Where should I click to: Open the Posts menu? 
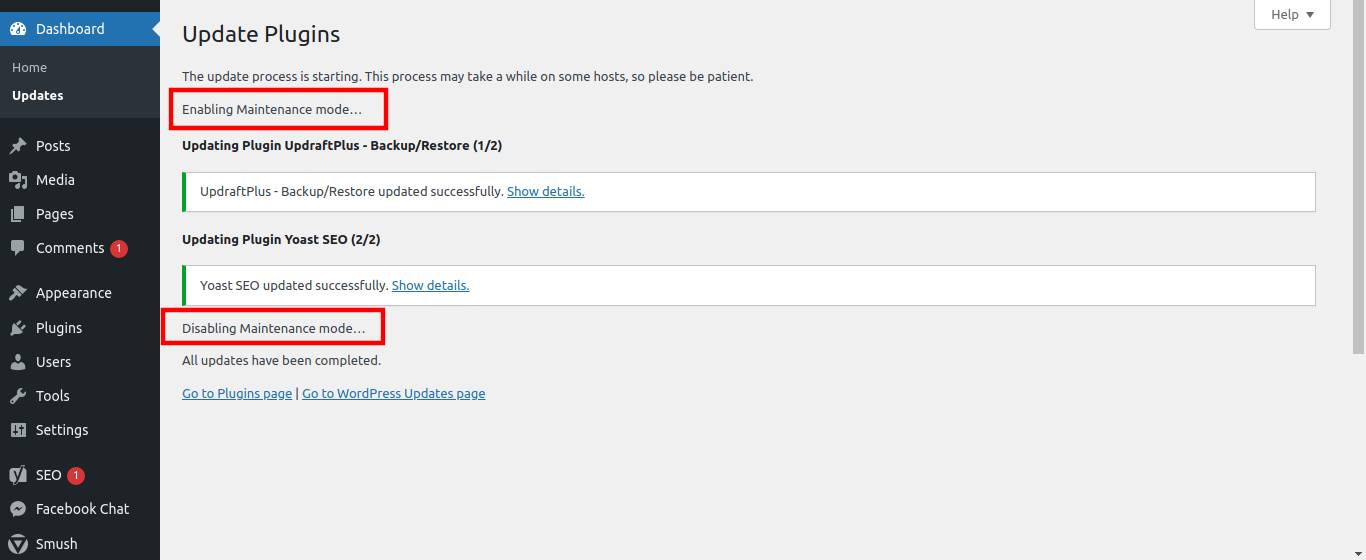[x=80, y=146]
